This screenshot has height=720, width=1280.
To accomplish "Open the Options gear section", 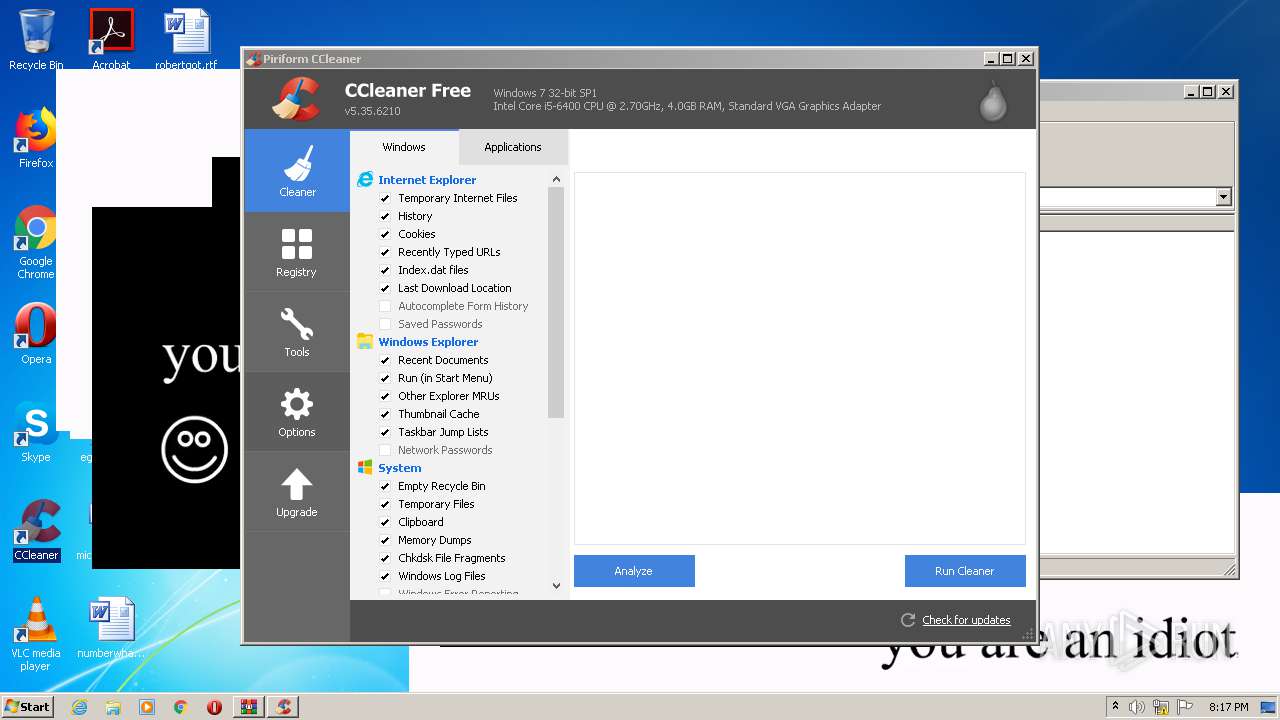I will point(297,411).
